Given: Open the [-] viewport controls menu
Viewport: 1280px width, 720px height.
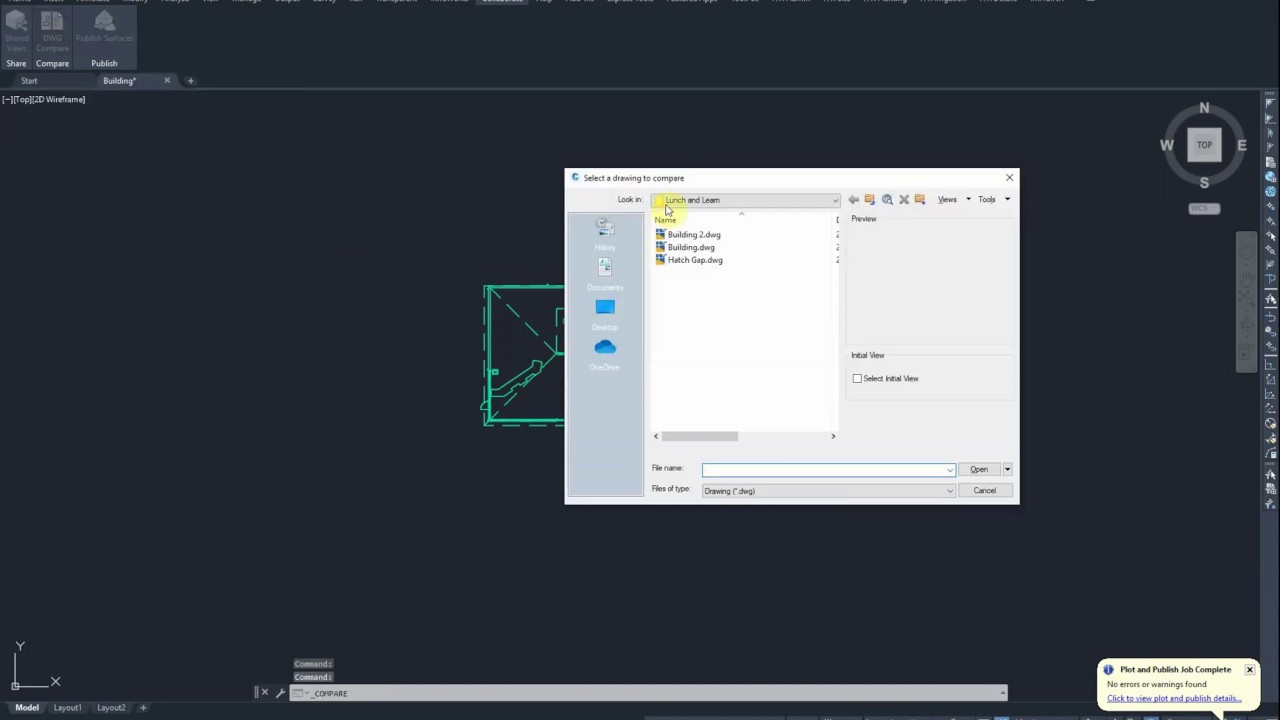Looking at the screenshot, I should coord(6,99).
